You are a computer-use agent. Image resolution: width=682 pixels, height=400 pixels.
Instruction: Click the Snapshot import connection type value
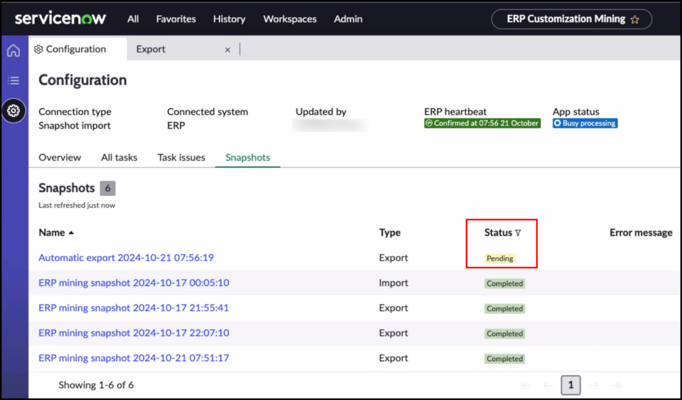(x=74, y=126)
